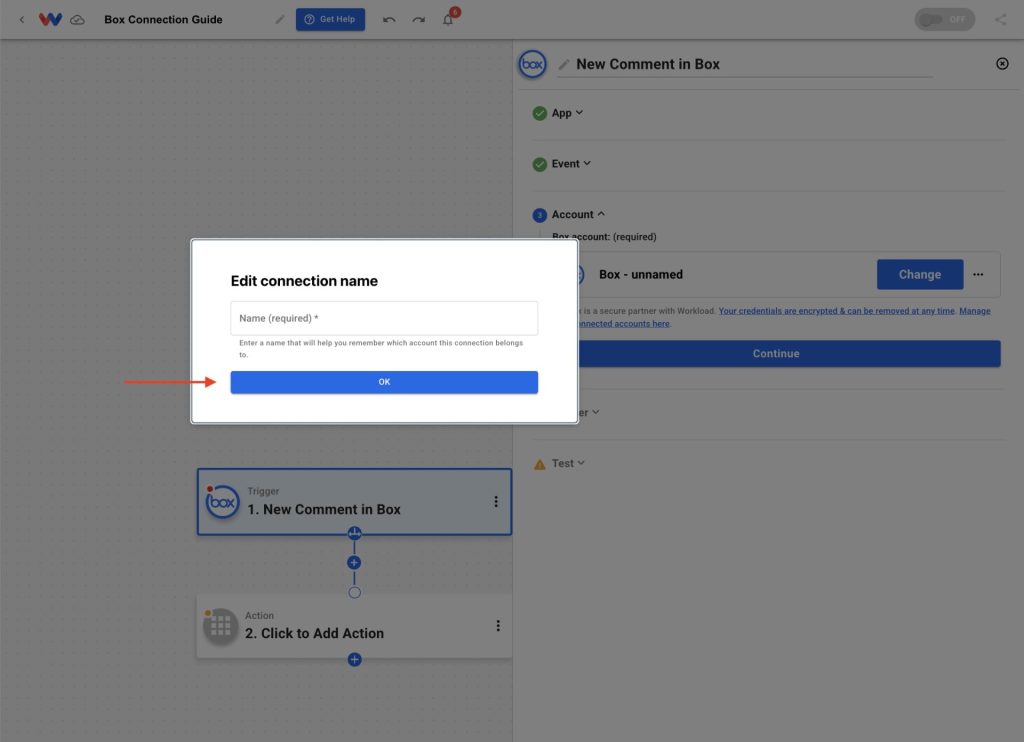This screenshot has width=1024, height=742.
Task: Click Box icon on trigger step
Action: (222, 502)
